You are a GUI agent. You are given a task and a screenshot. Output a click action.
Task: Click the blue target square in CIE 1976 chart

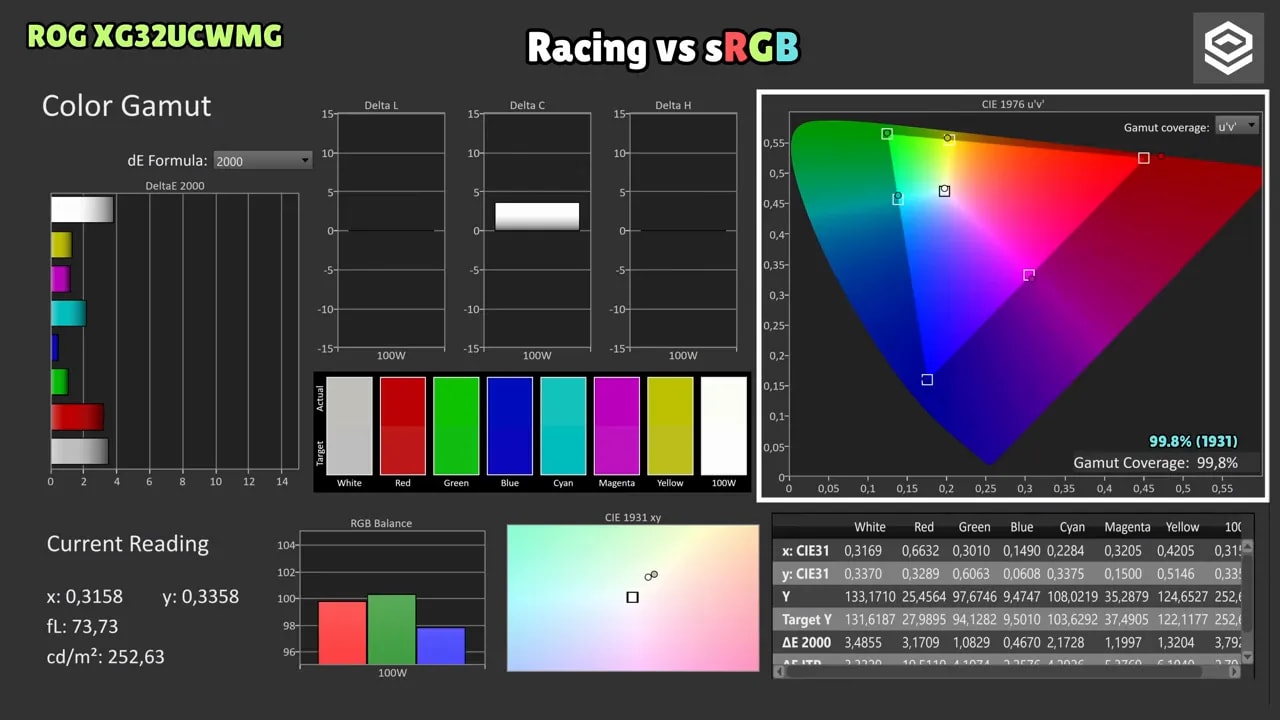927,380
